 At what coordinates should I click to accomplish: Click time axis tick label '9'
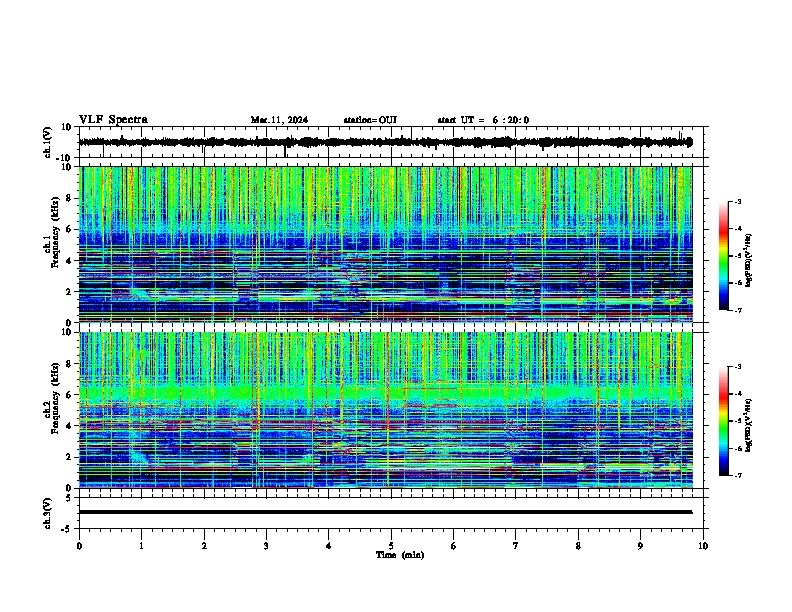point(640,546)
